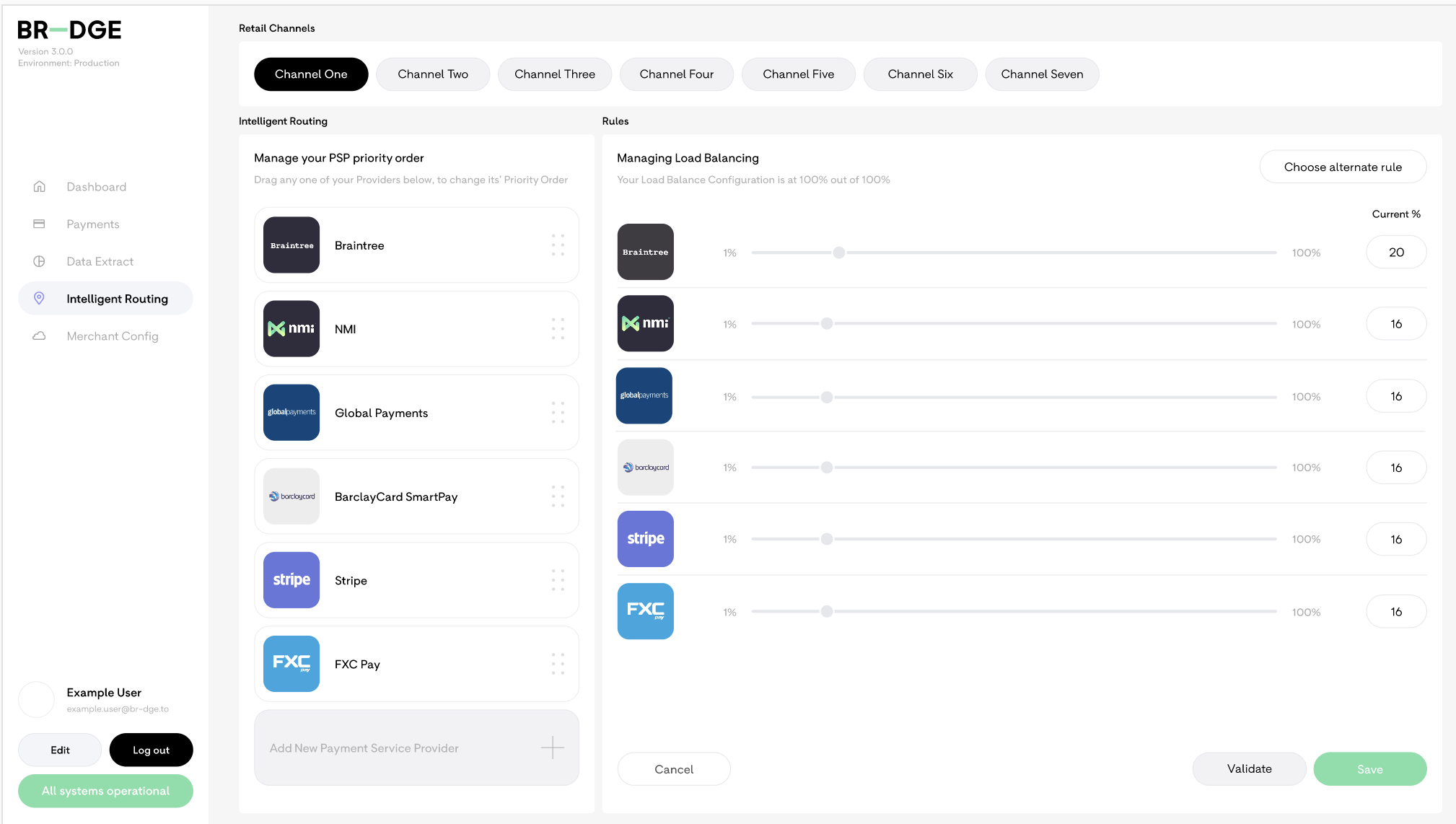The height and width of the screenshot is (824, 1456).
Task: Click the Data Extract pie icon
Action: [x=40, y=261]
